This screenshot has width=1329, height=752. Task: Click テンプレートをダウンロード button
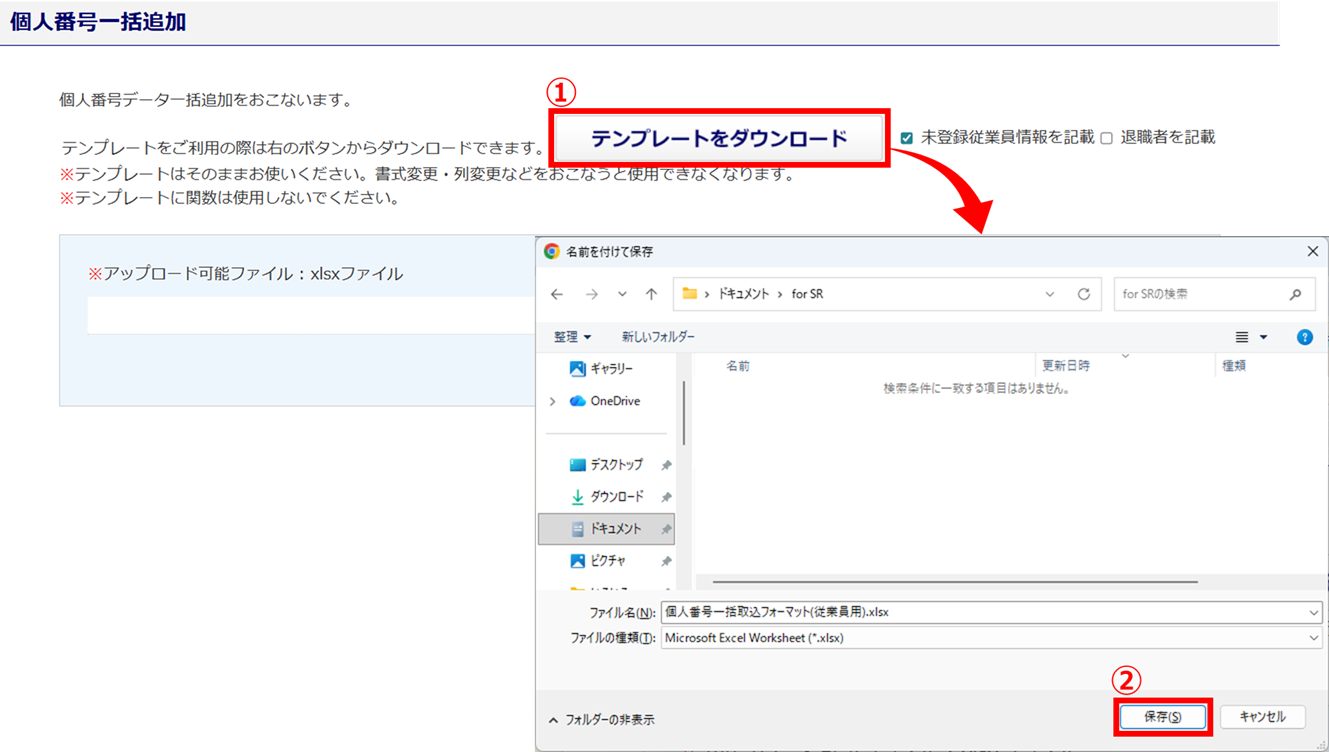coord(719,138)
